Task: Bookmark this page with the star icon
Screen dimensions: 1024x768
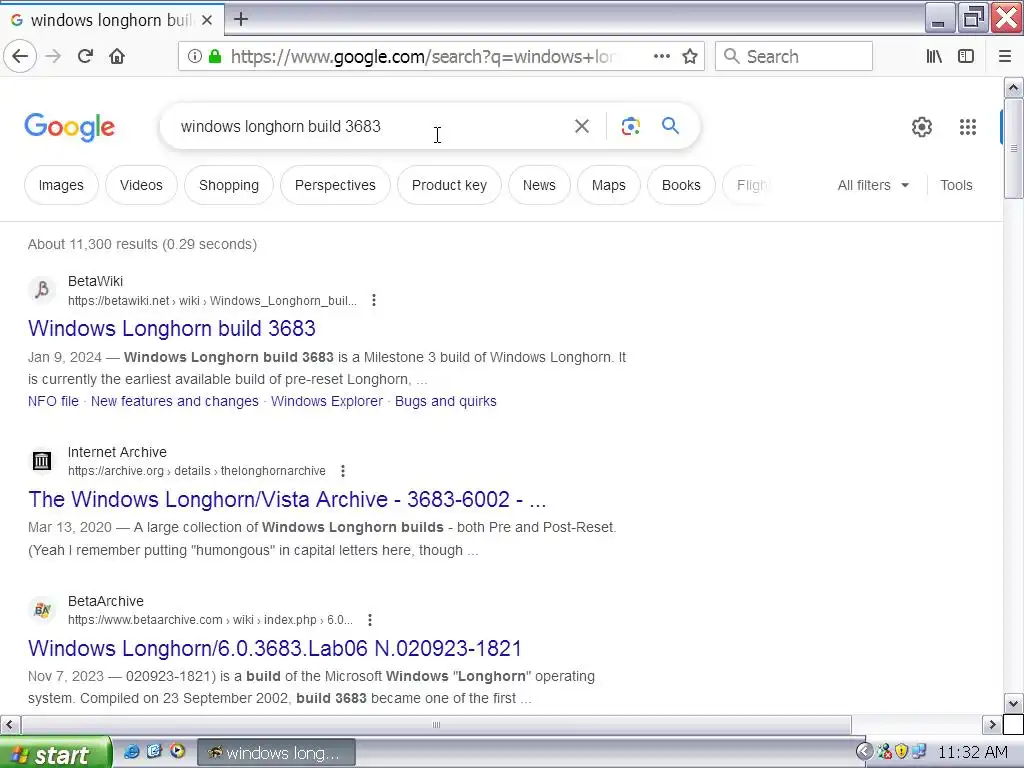Action: pos(690,56)
